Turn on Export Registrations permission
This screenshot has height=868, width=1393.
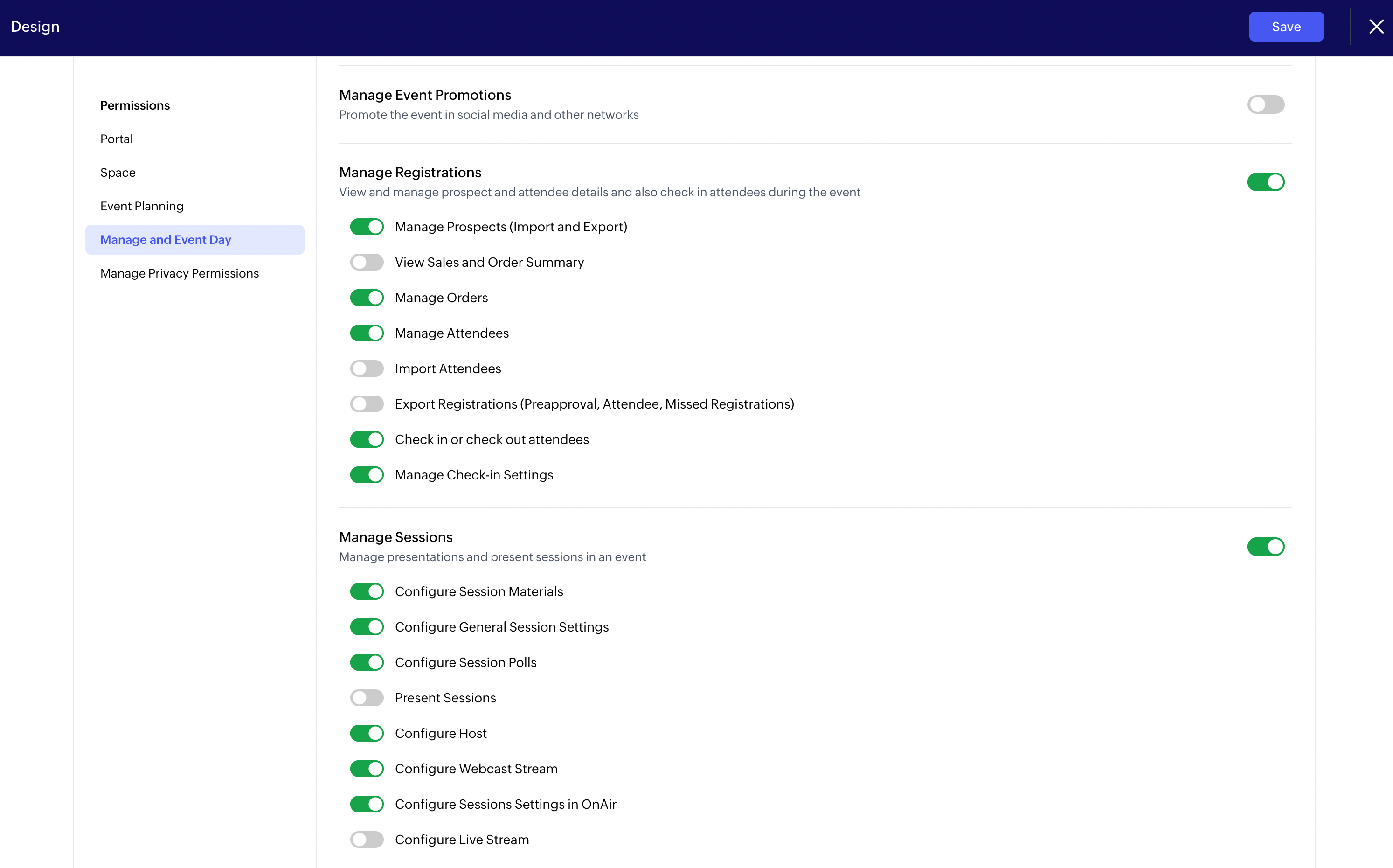[x=367, y=404]
